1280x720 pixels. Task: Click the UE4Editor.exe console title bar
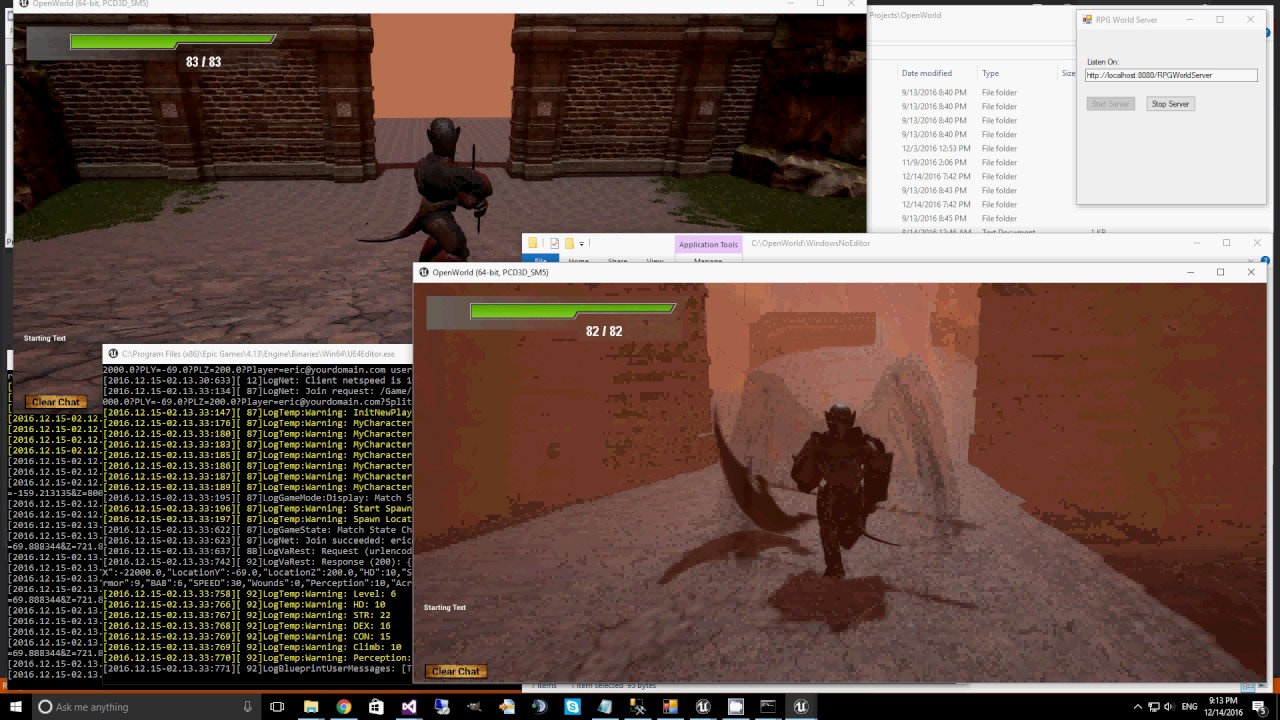[x=257, y=353]
